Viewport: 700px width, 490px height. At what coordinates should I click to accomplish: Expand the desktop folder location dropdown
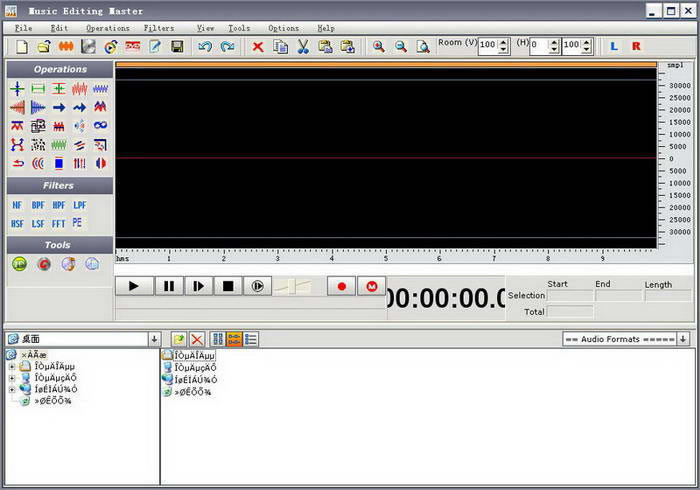pyautogui.click(x=154, y=340)
